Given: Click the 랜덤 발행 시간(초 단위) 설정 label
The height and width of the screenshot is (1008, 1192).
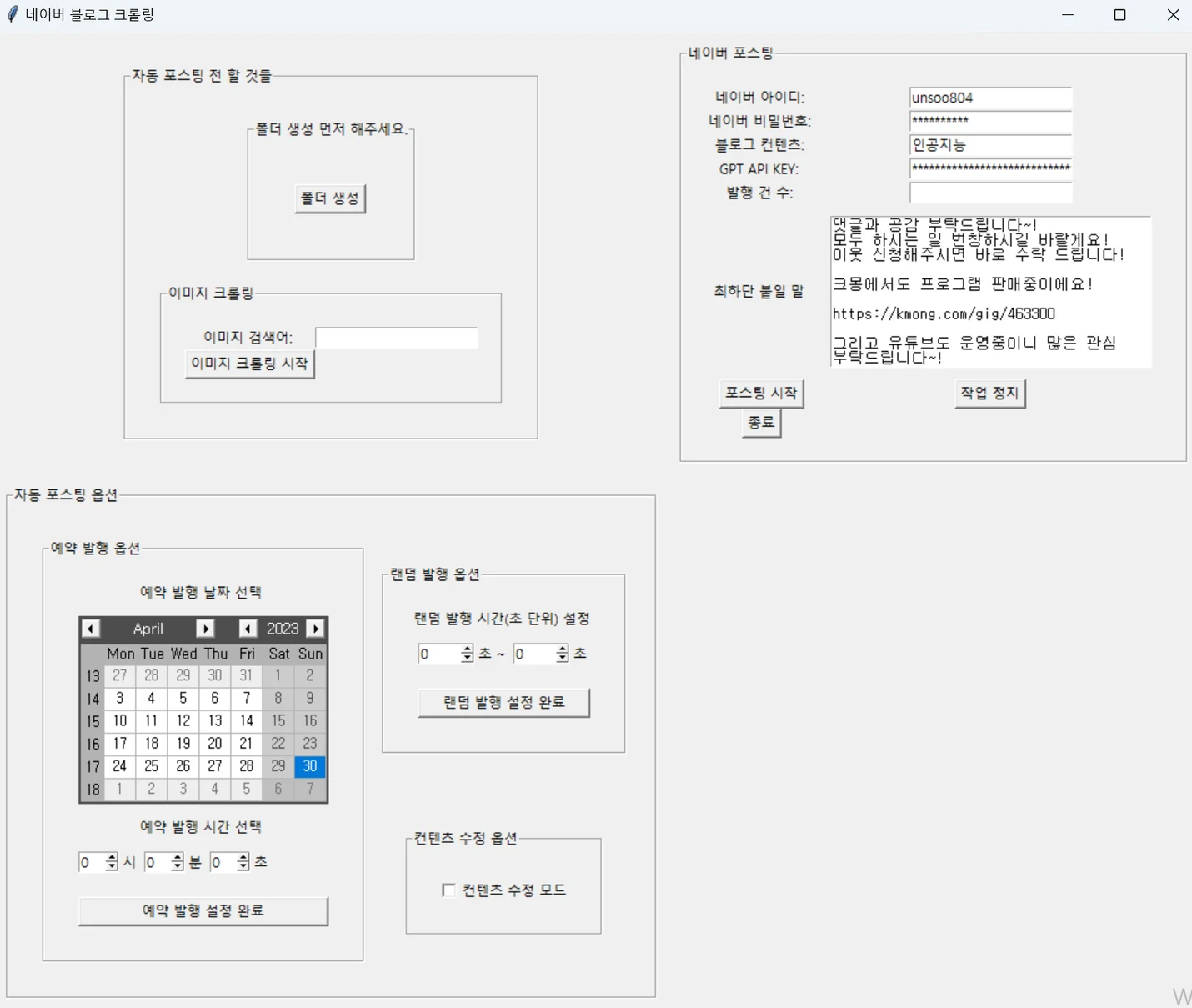Looking at the screenshot, I should pos(502,619).
